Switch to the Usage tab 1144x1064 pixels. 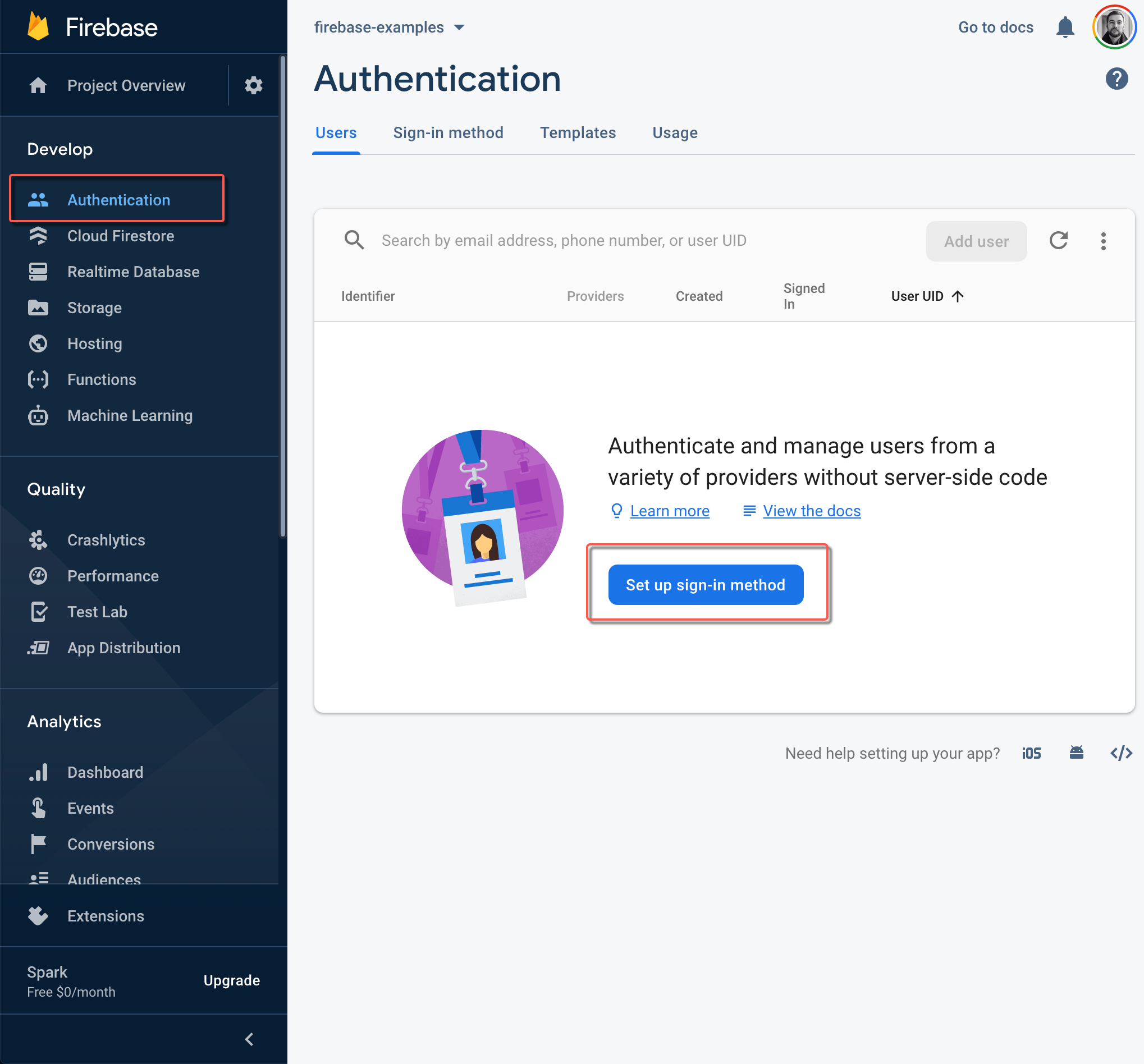coord(675,133)
